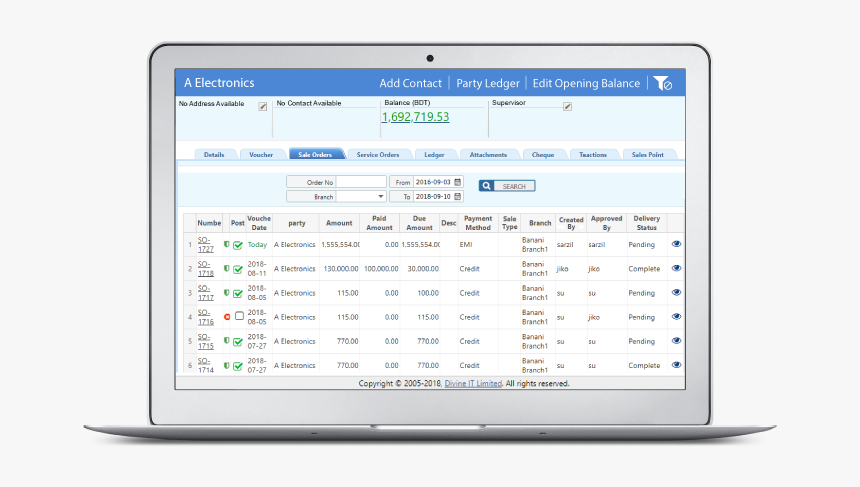Click the 'Today' voucher date cell
Image resolution: width=860 pixels, height=487 pixels.
tap(257, 245)
